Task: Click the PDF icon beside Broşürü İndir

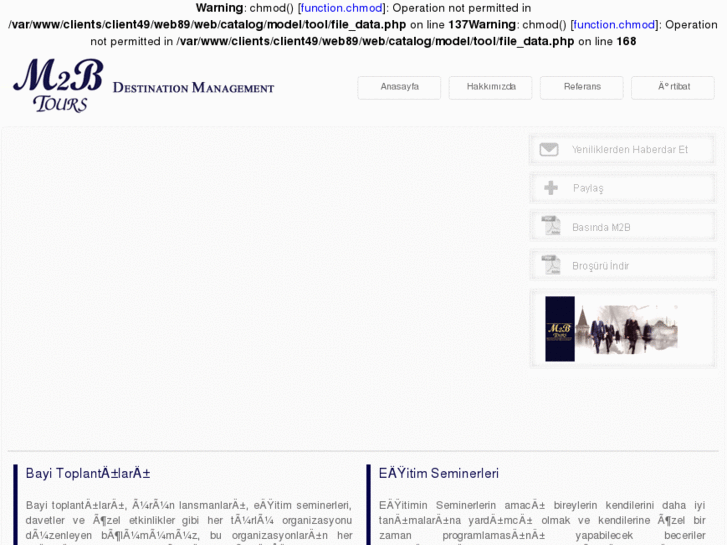Action: [x=551, y=265]
